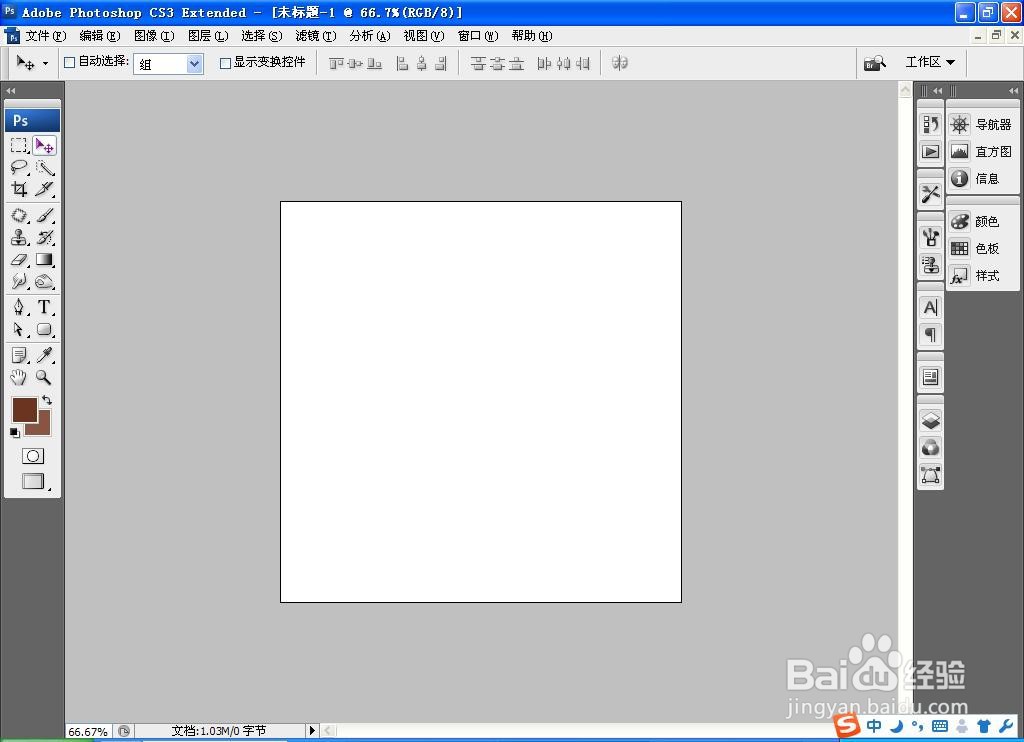Image resolution: width=1024 pixels, height=742 pixels.
Task: Select the Eraser tool
Action: tap(19, 259)
